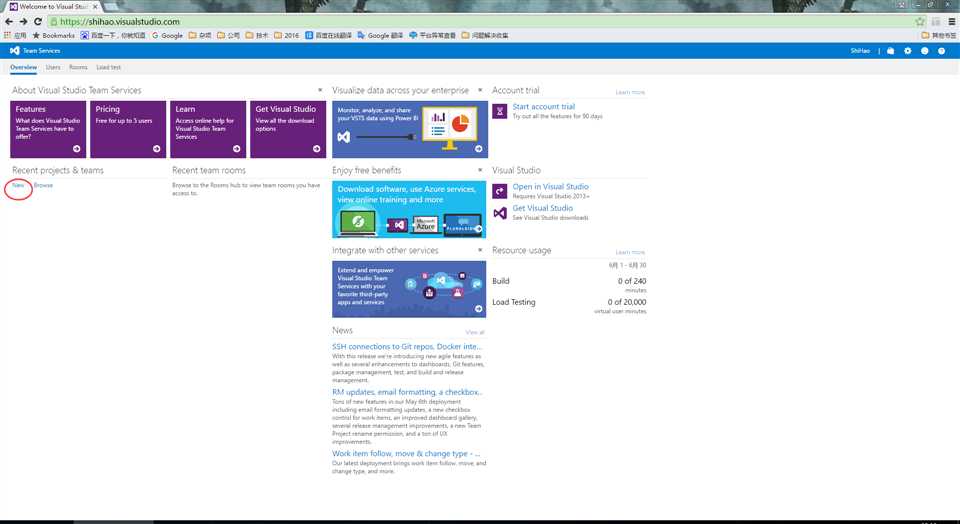Viewport: 960px width, 524px height.
Task: Open the marketplace bag icon in the header
Action: coord(891,51)
